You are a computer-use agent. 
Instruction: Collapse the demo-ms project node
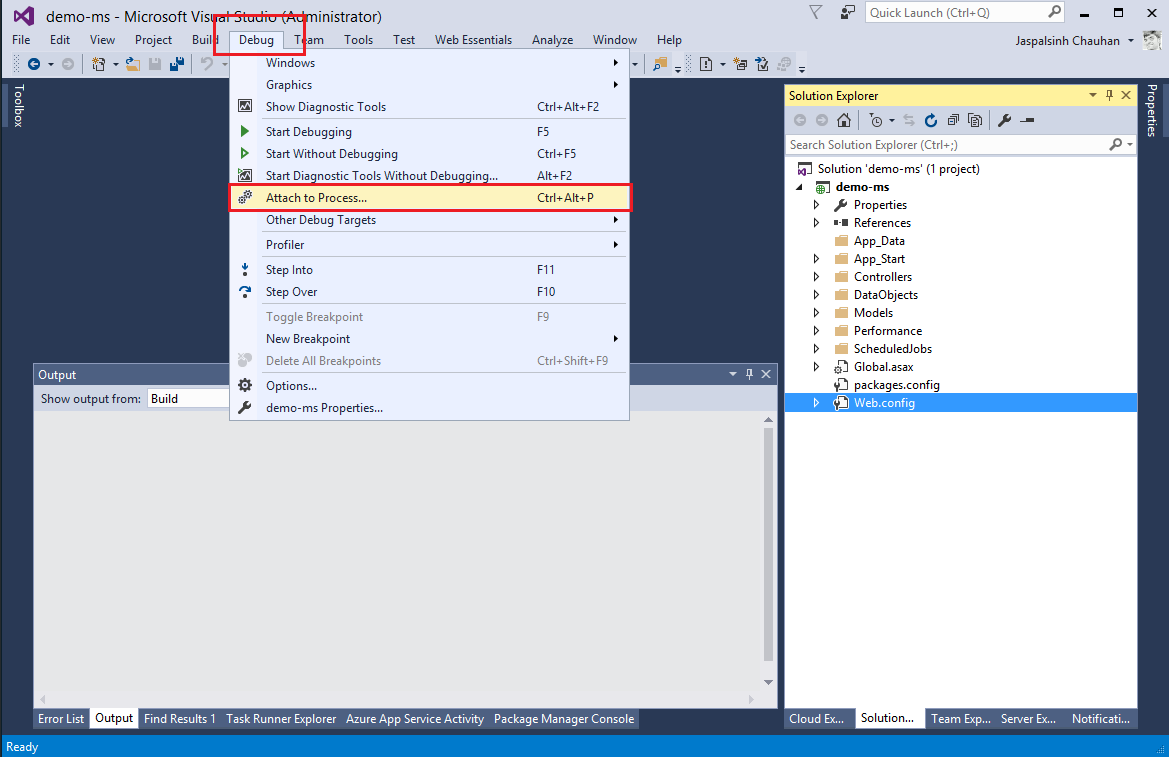click(x=801, y=187)
